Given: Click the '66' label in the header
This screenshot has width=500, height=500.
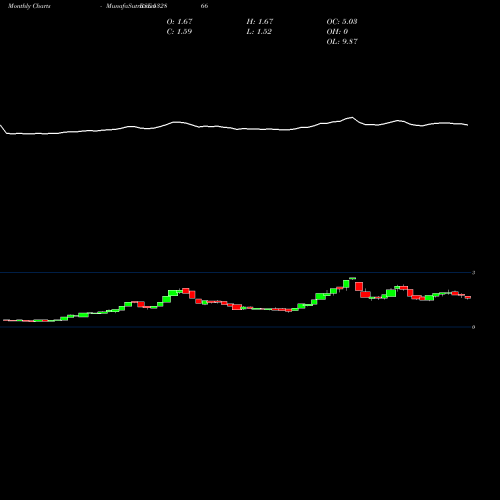Looking at the screenshot, I should (x=204, y=6).
